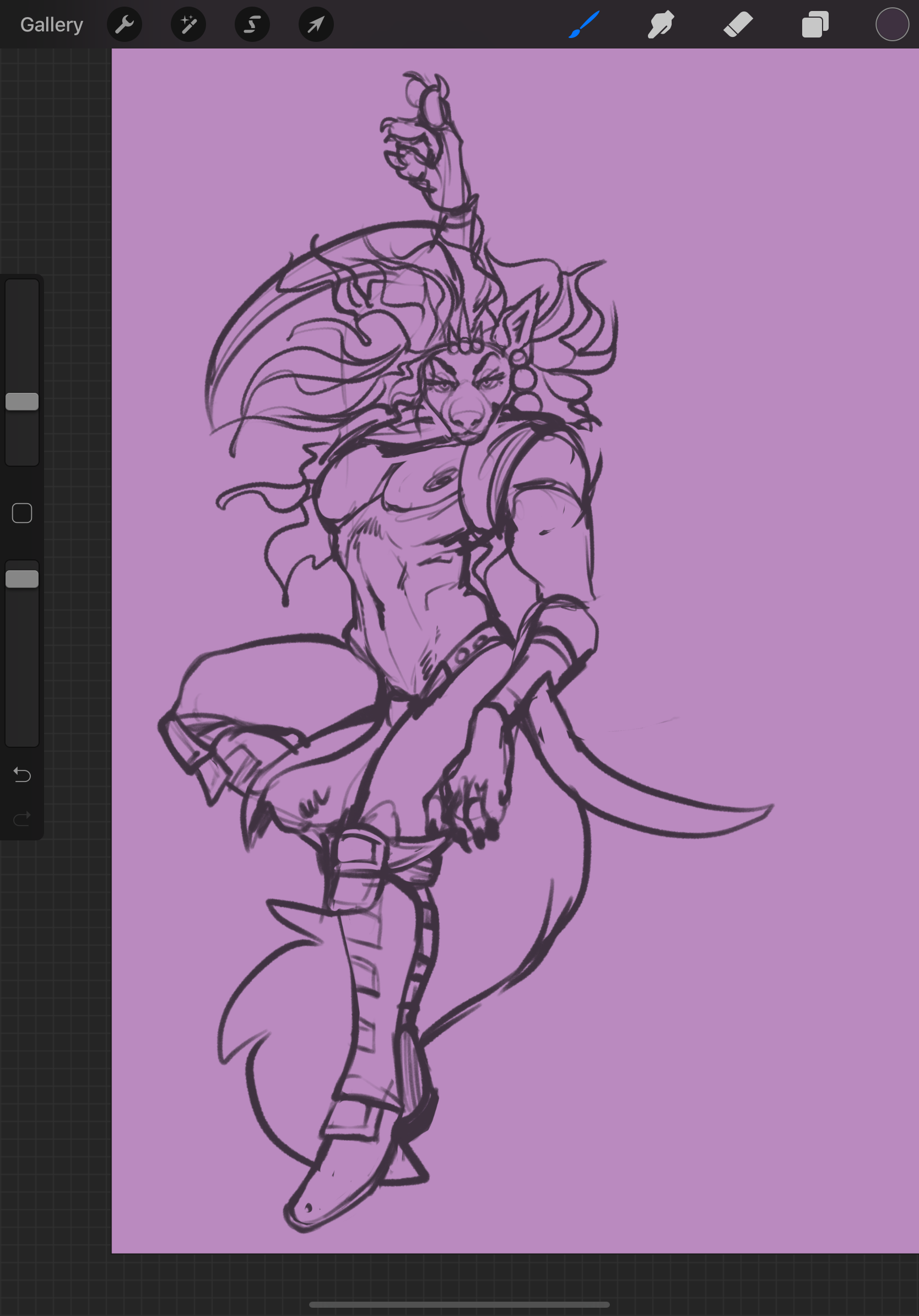This screenshot has height=1316, width=919.
Task: Select the Smudge tool
Action: (661, 25)
